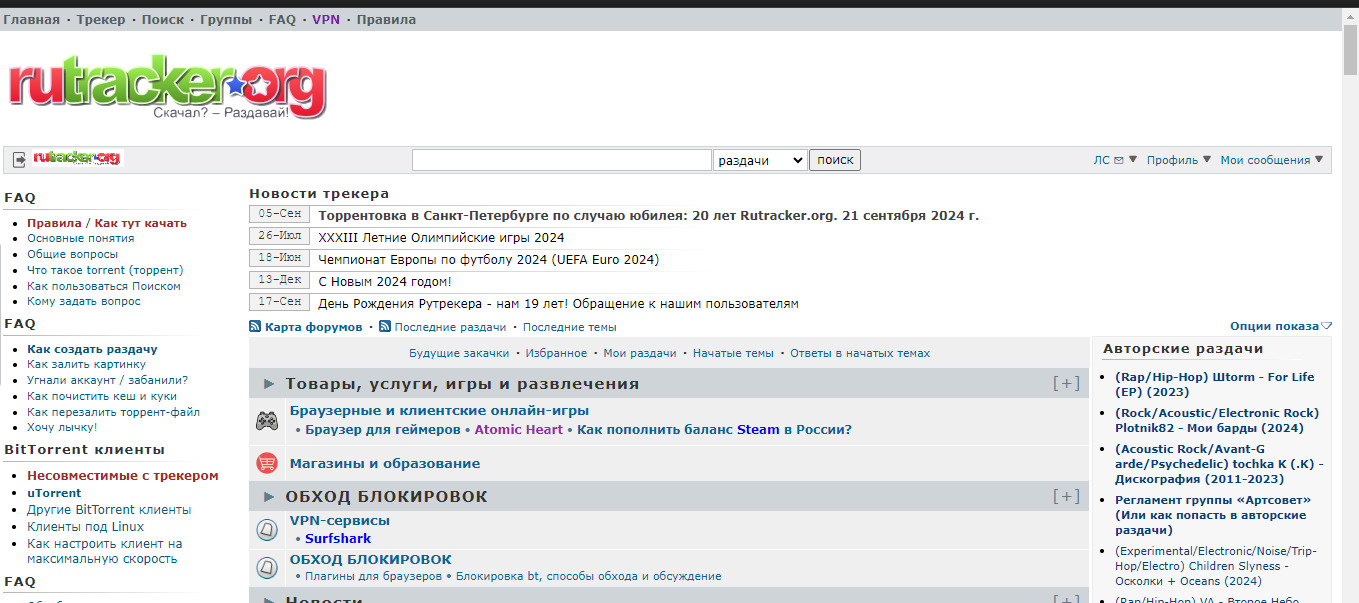Open Правила in top navigation
The height and width of the screenshot is (603, 1359).
coord(386,19)
